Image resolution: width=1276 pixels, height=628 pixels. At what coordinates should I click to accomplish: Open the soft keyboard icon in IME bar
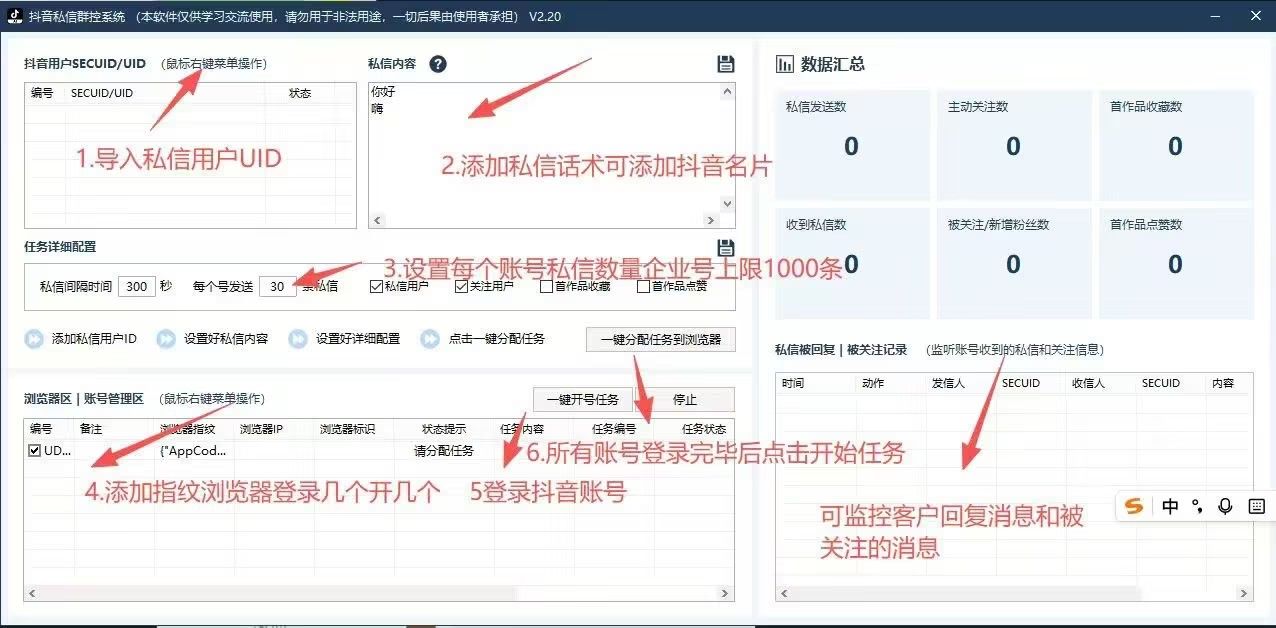coord(1256,506)
